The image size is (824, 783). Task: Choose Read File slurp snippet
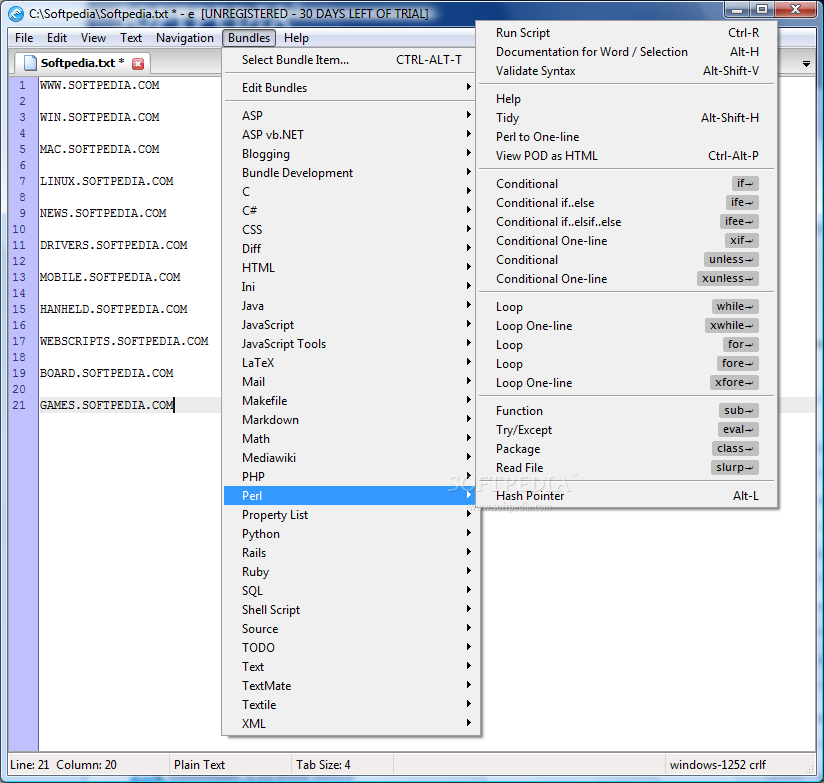[626, 468]
